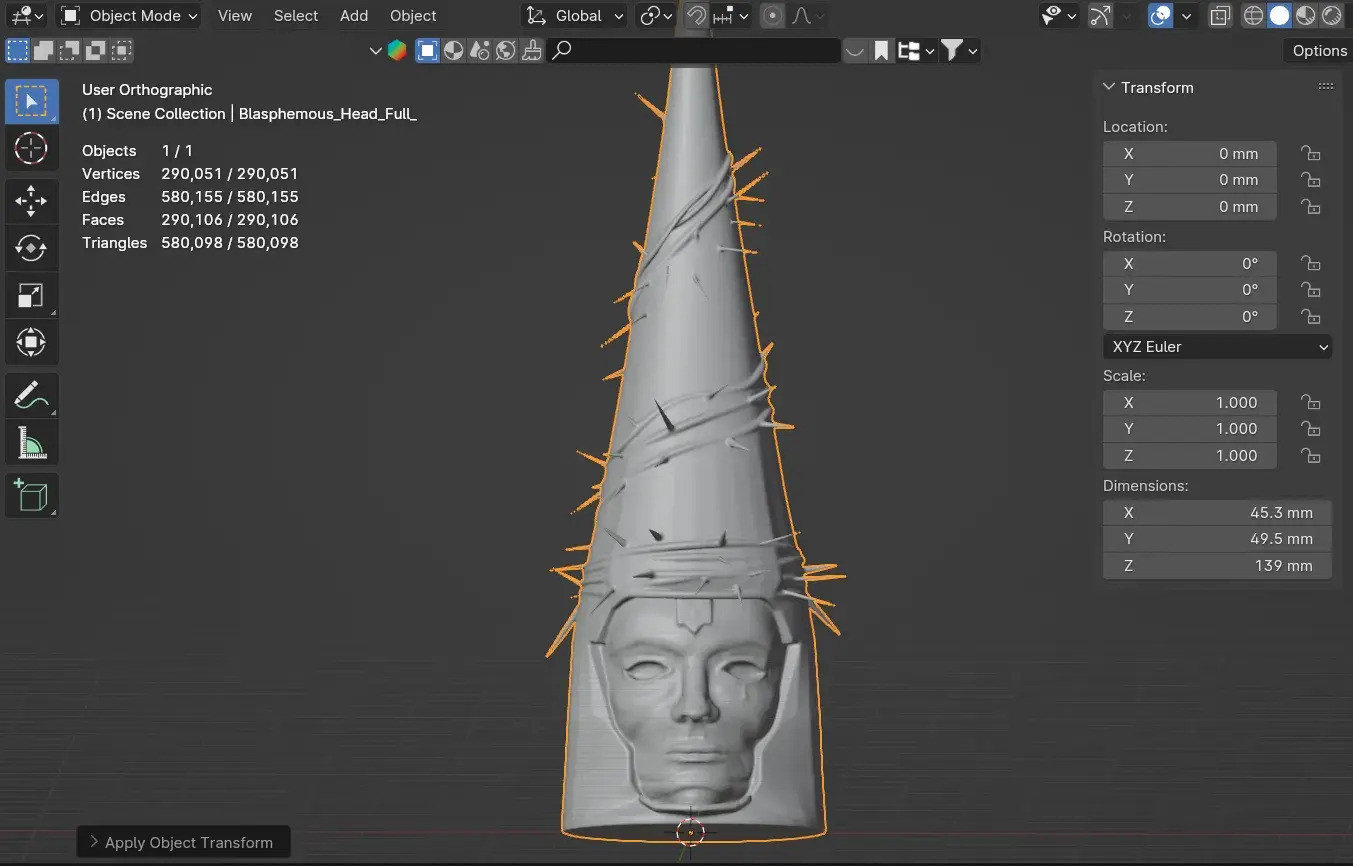1353x866 pixels.
Task: Expand the Apply Object Transform panel
Action: (95, 842)
